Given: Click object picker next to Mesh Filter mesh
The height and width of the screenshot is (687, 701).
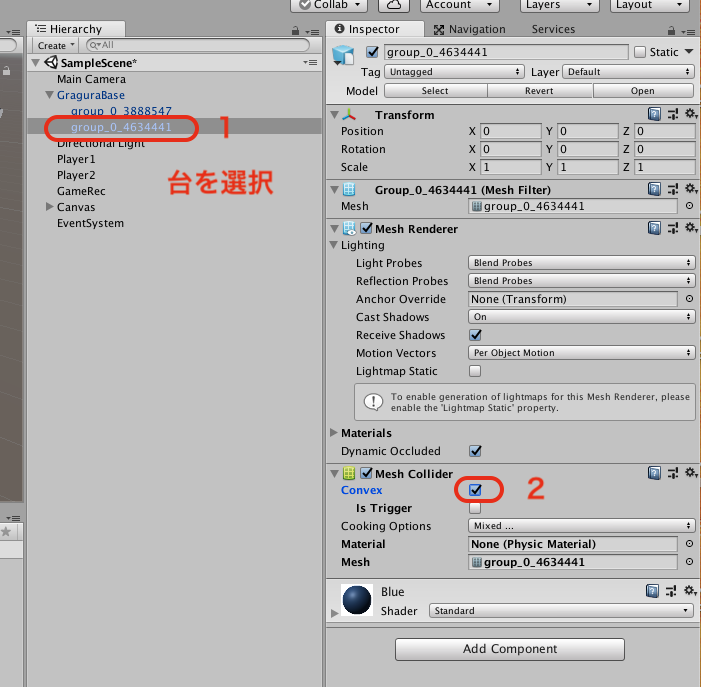Looking at the screenshot, I should point(689,207).
